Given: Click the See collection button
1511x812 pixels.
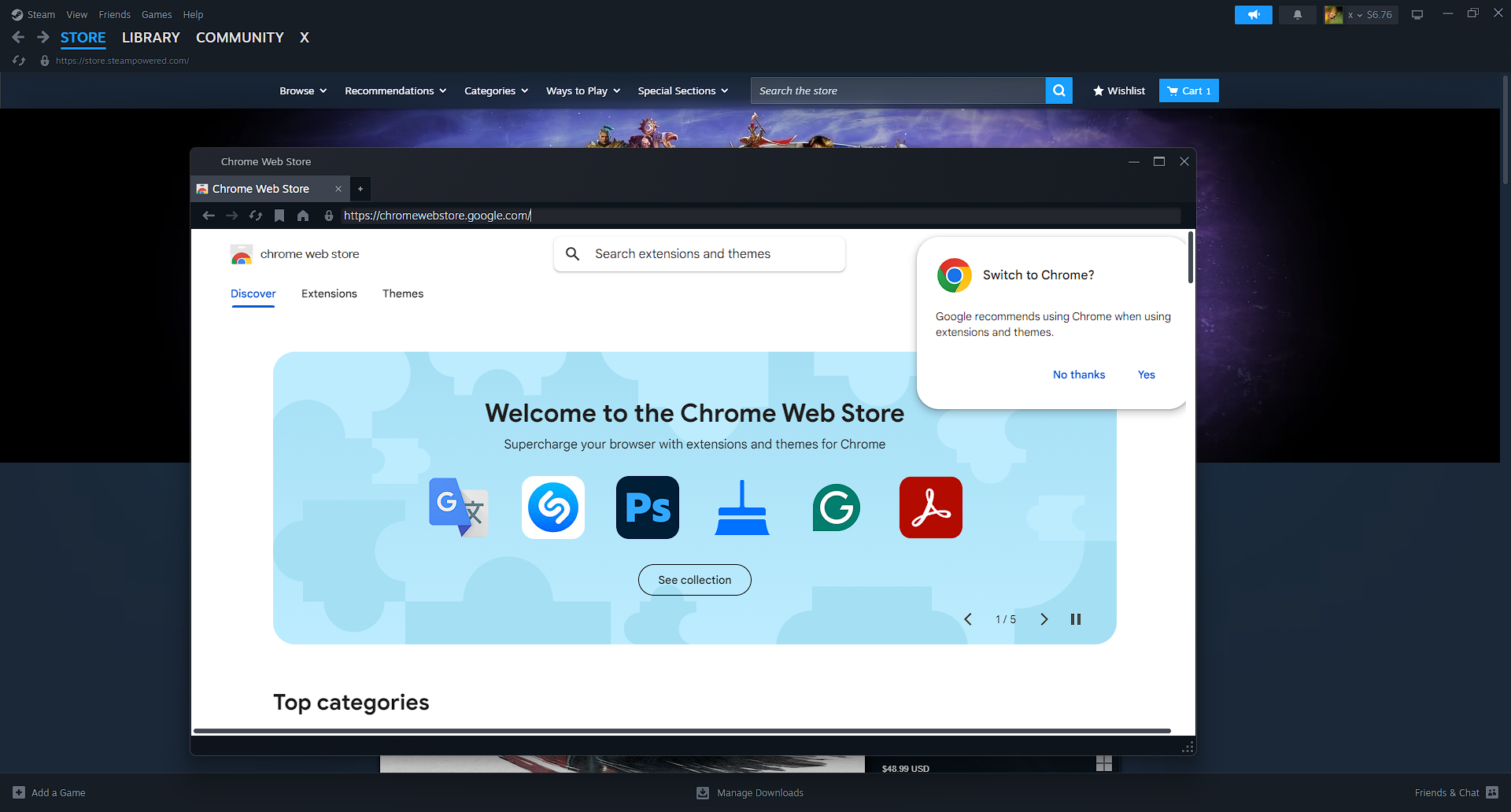Looking at the screenshot, I should point(695,580).
